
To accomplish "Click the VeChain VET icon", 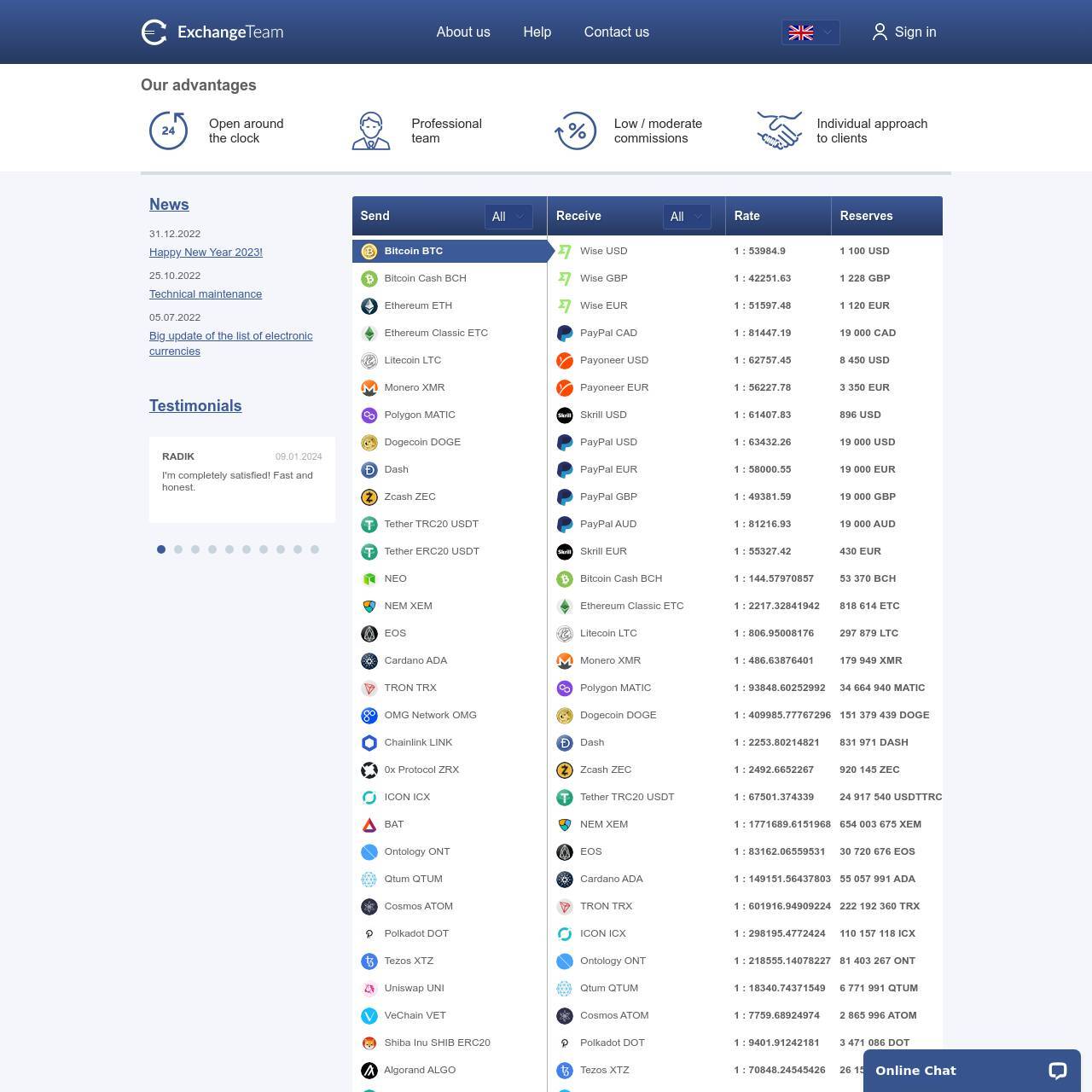I will click(x=369, y=1015).
